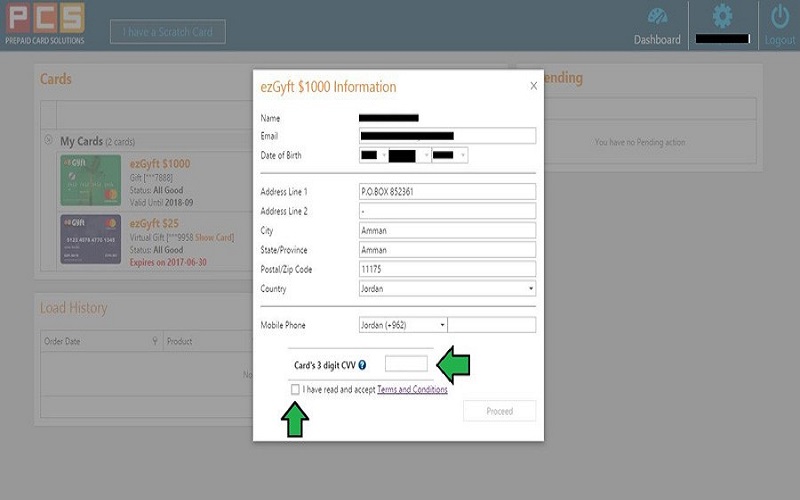Click the Logout label in header

click(x=780, y=40)
